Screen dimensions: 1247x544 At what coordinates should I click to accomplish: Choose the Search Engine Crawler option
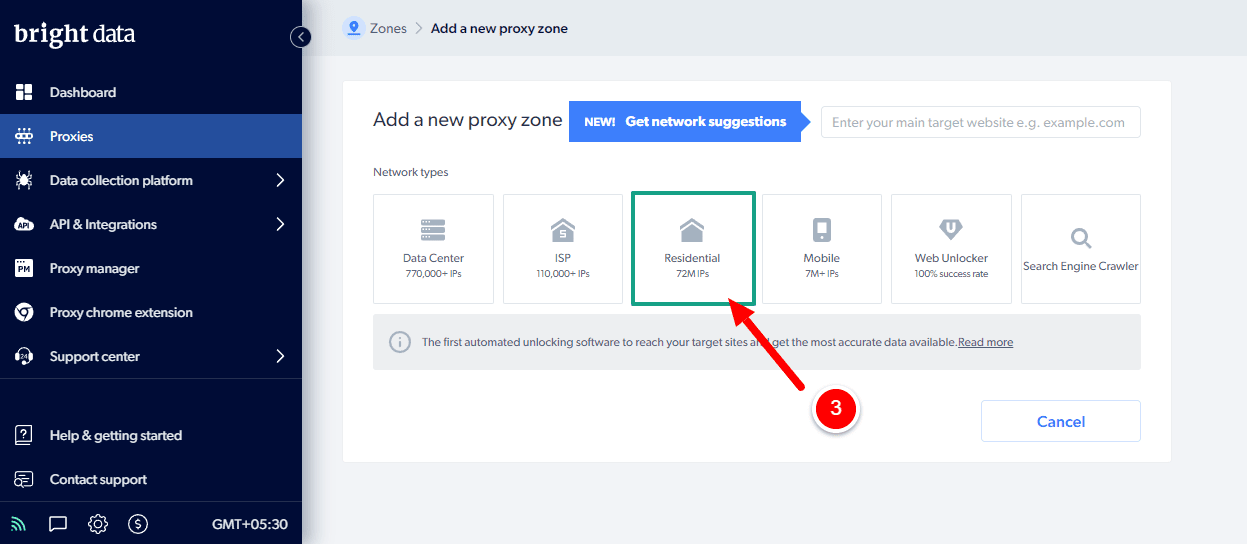click(x=1080, y=249)
